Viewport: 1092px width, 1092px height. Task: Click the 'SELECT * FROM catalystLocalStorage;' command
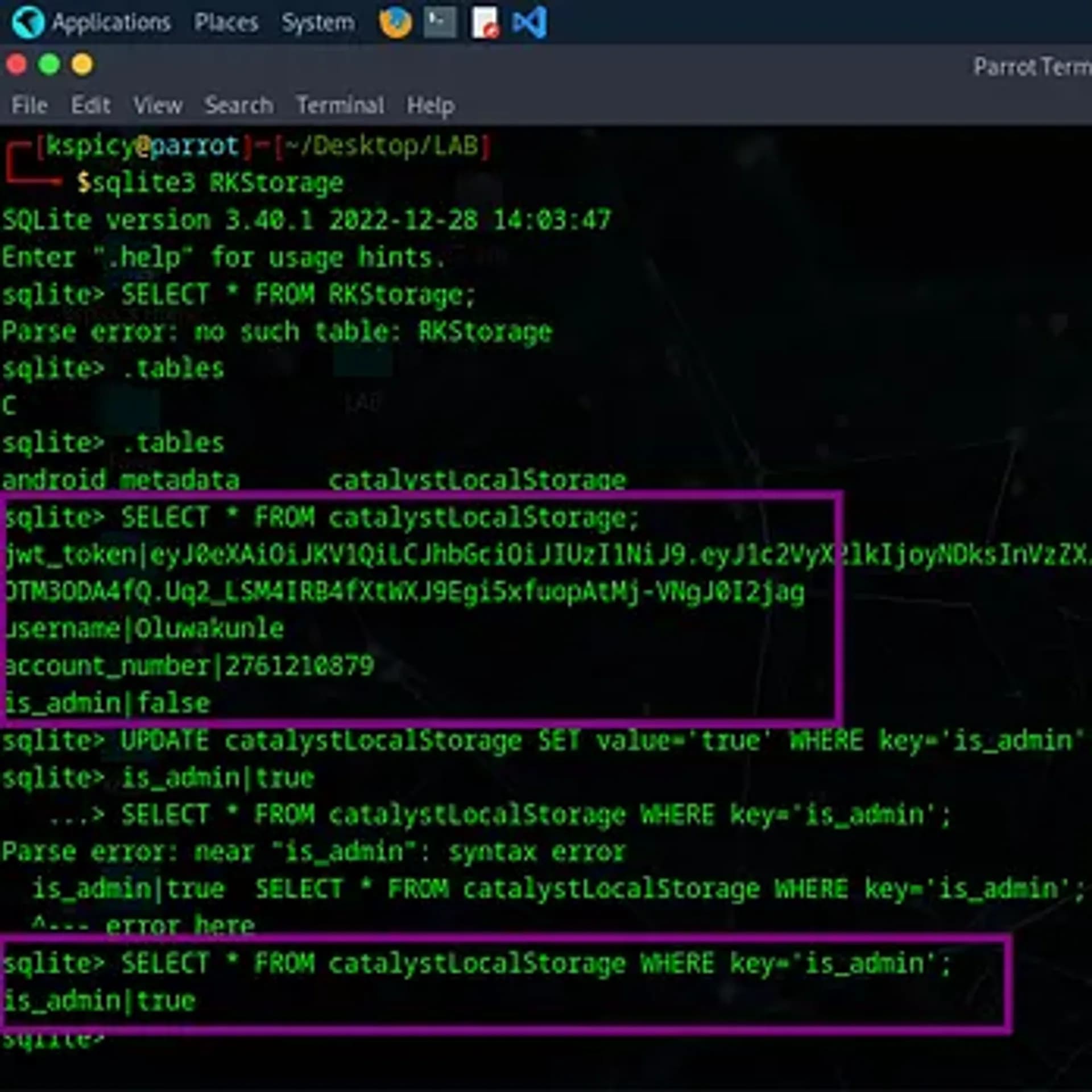click(380, 518)
